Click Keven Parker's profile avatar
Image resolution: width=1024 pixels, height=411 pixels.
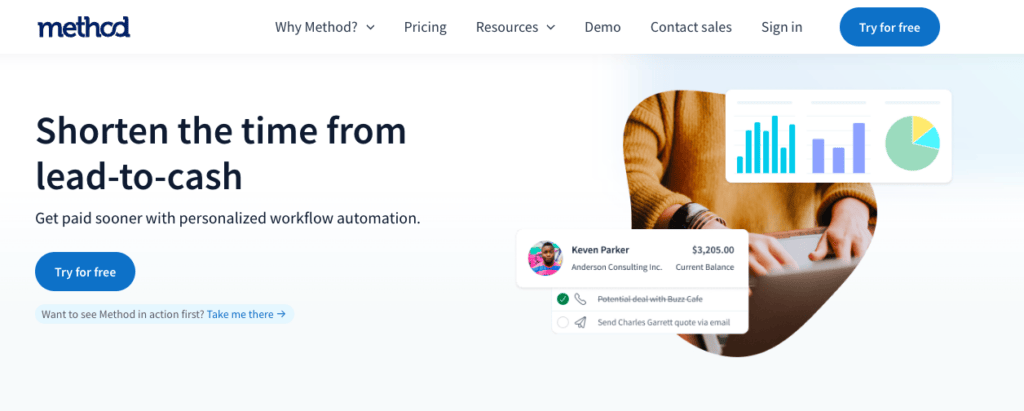point(545,258)
